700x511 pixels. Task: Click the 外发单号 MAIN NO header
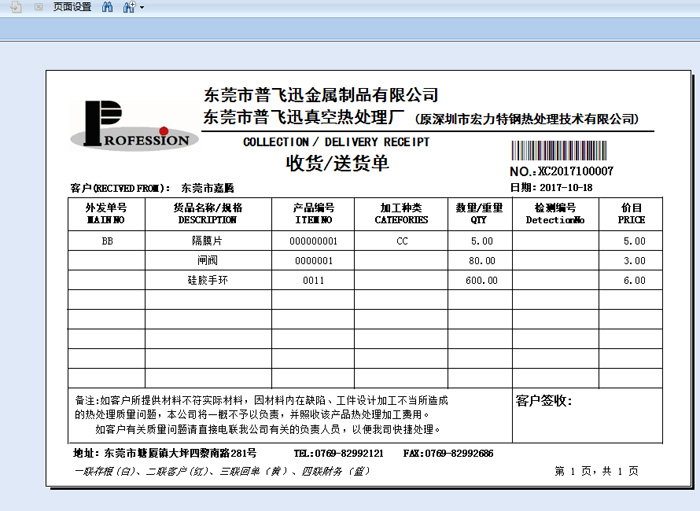106,213
